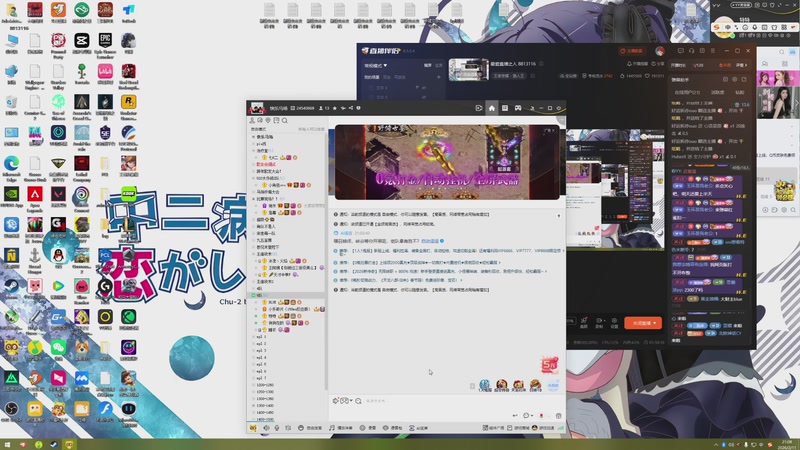
Task: Open 组件广场 in YY bottom bar
Action: 493,428
